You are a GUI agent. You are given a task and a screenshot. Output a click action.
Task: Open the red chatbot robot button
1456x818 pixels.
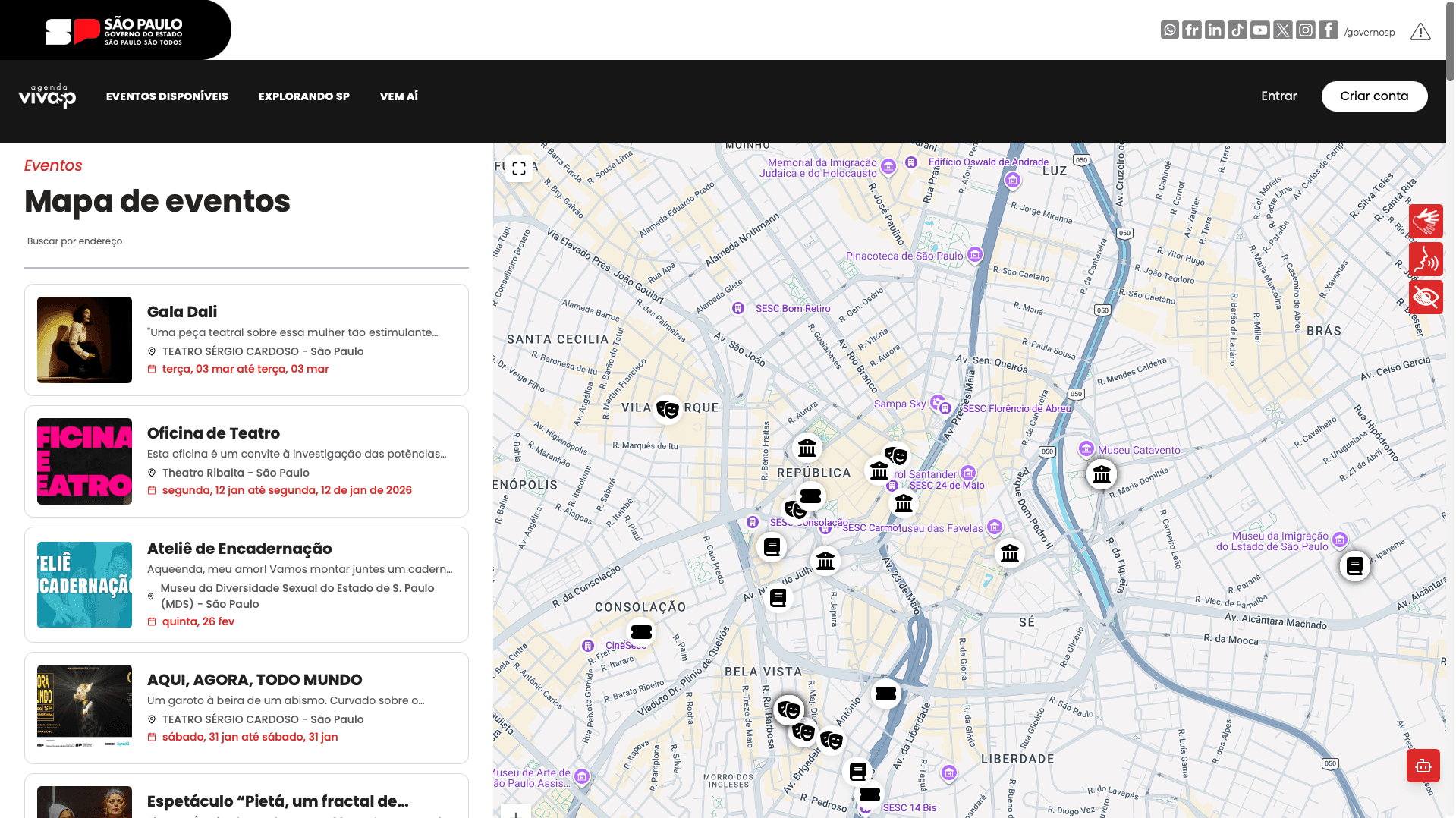coord(1423,766)
